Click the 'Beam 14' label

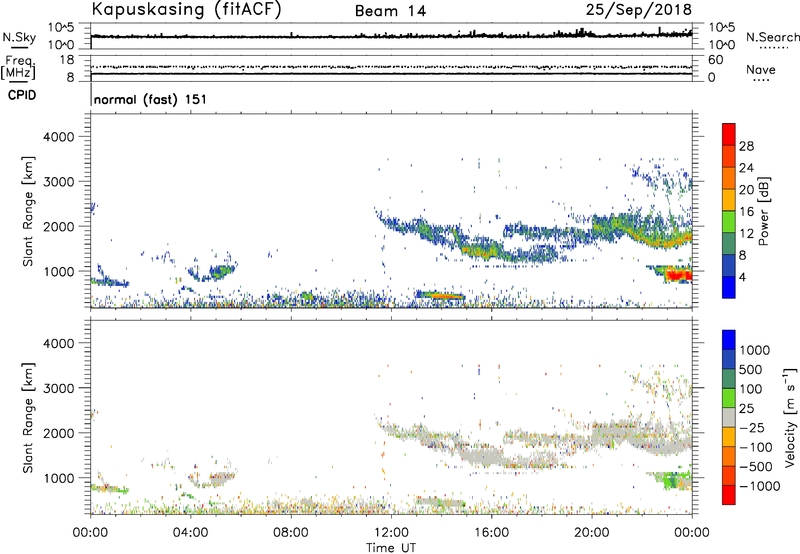coord(390,11)
